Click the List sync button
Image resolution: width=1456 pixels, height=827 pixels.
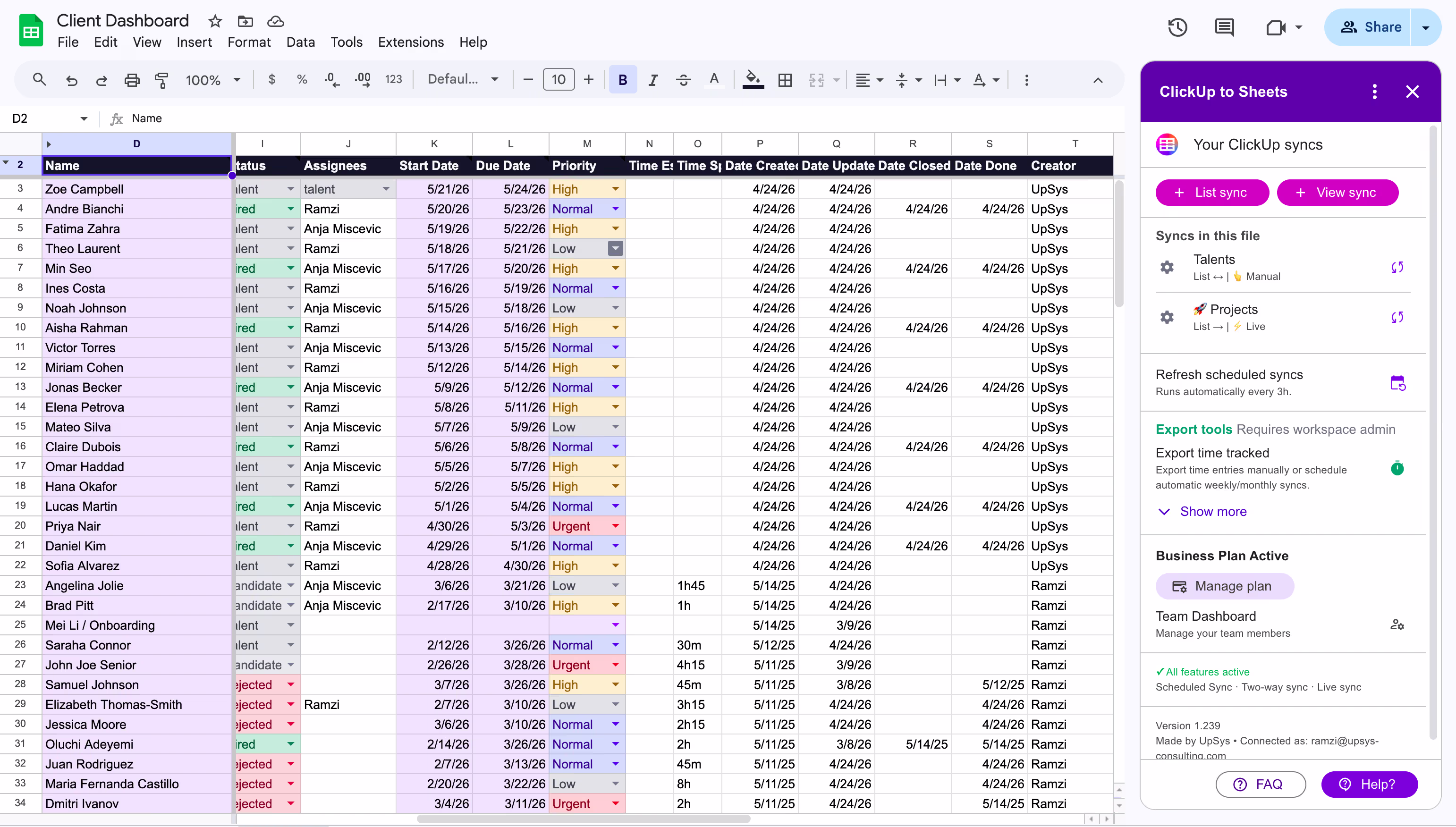point(1212,193)
